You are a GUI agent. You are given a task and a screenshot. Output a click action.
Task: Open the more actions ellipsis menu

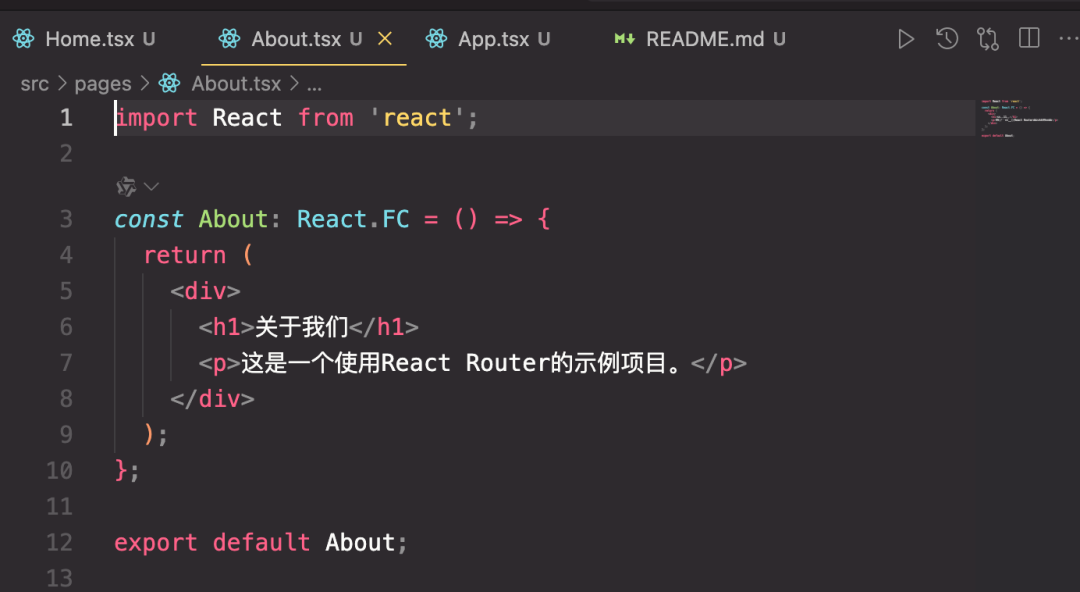click(1069, 39)
